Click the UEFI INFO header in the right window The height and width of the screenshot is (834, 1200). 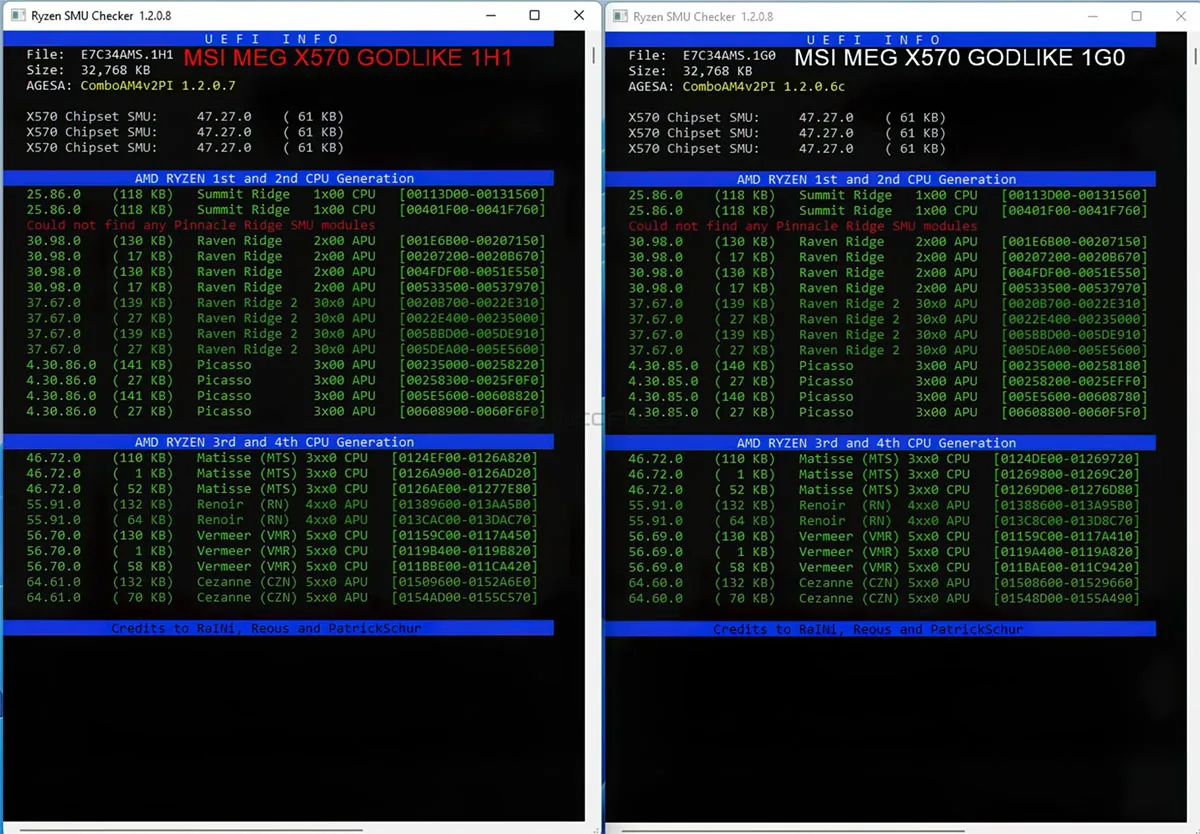tap(880, 40)
